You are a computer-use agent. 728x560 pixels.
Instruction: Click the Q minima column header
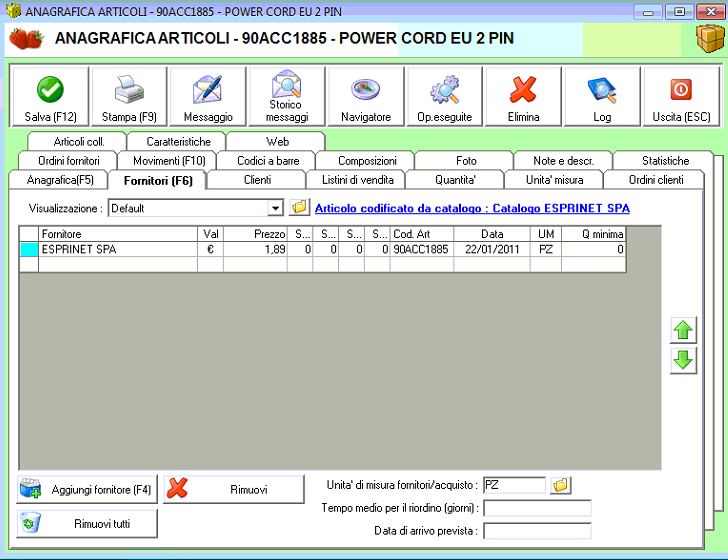(593, 234)
